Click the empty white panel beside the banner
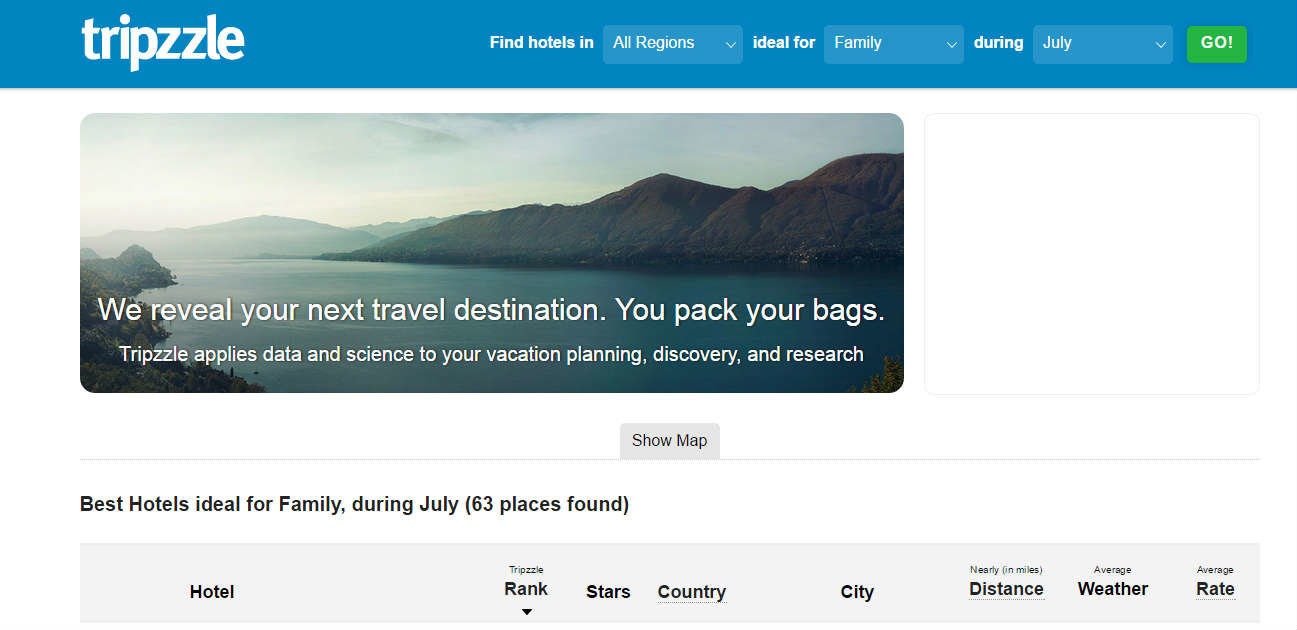1297x630 pixels. tap(1091, 253)
